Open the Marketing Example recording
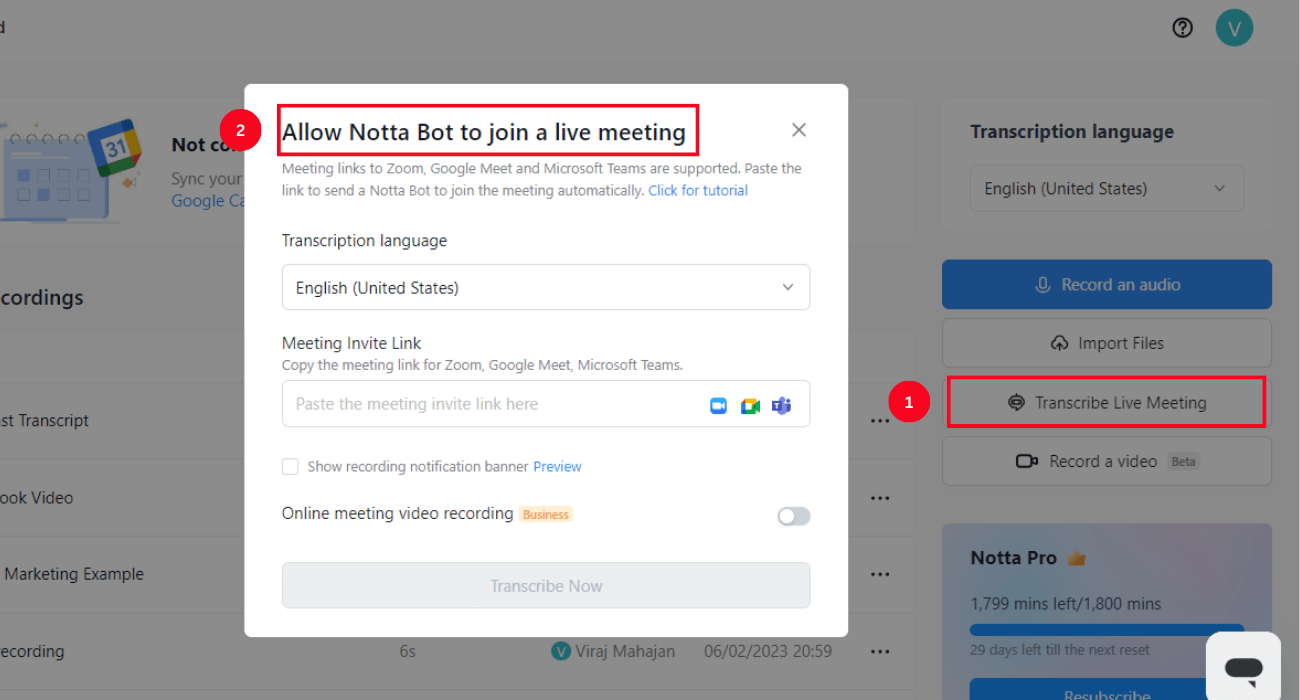1300x700 pixels. (74, 574)
